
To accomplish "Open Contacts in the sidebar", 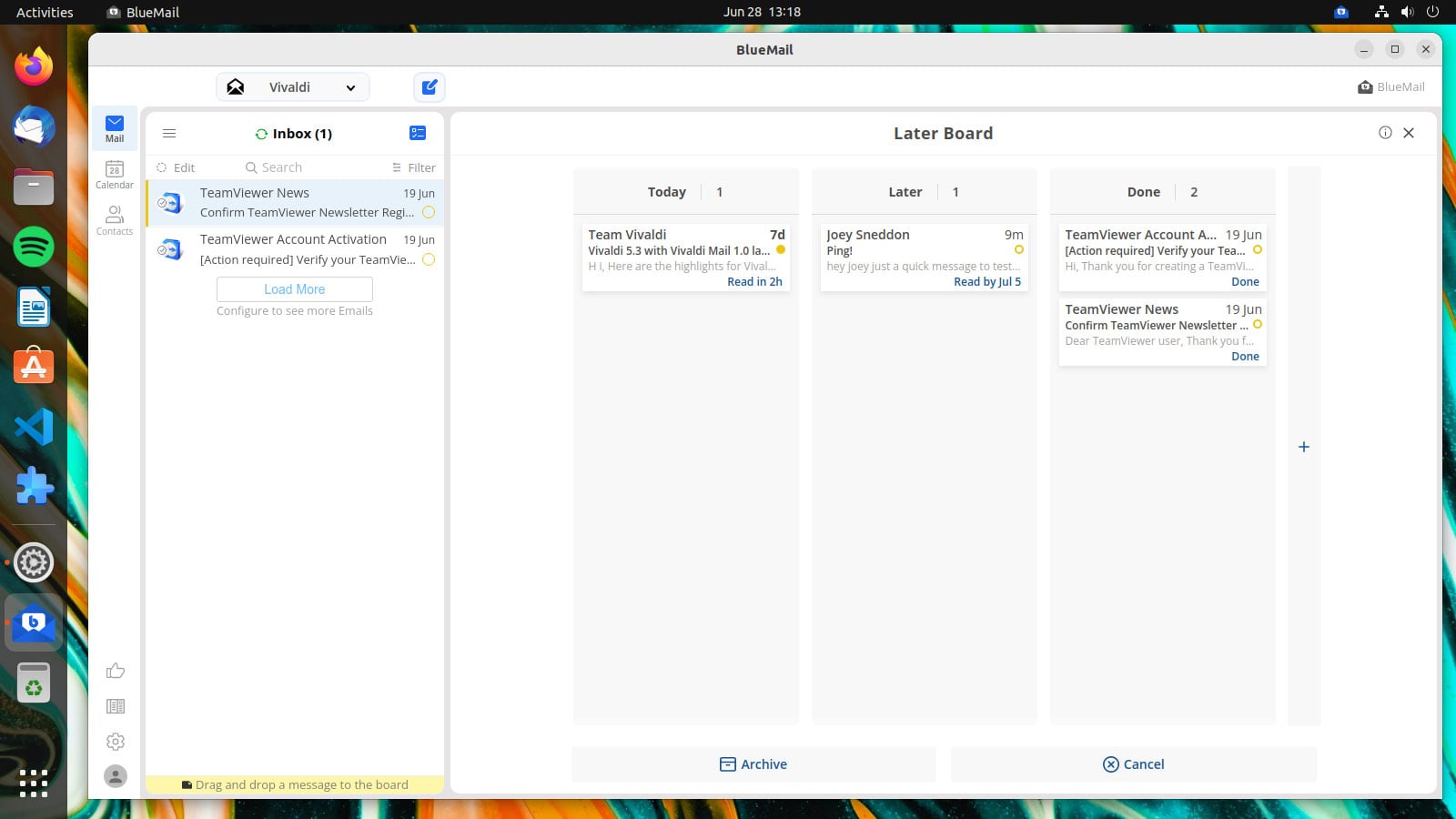I will 115,220.
